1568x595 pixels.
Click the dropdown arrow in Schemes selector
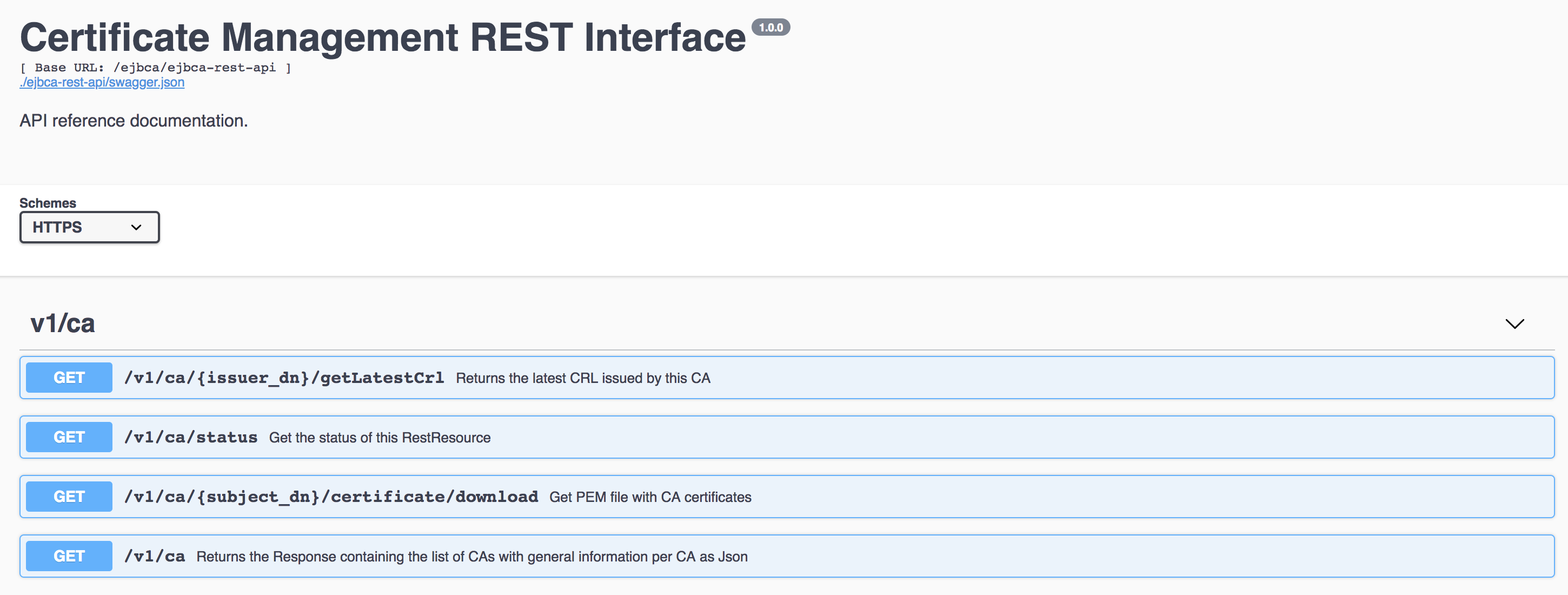click(136, 227)
